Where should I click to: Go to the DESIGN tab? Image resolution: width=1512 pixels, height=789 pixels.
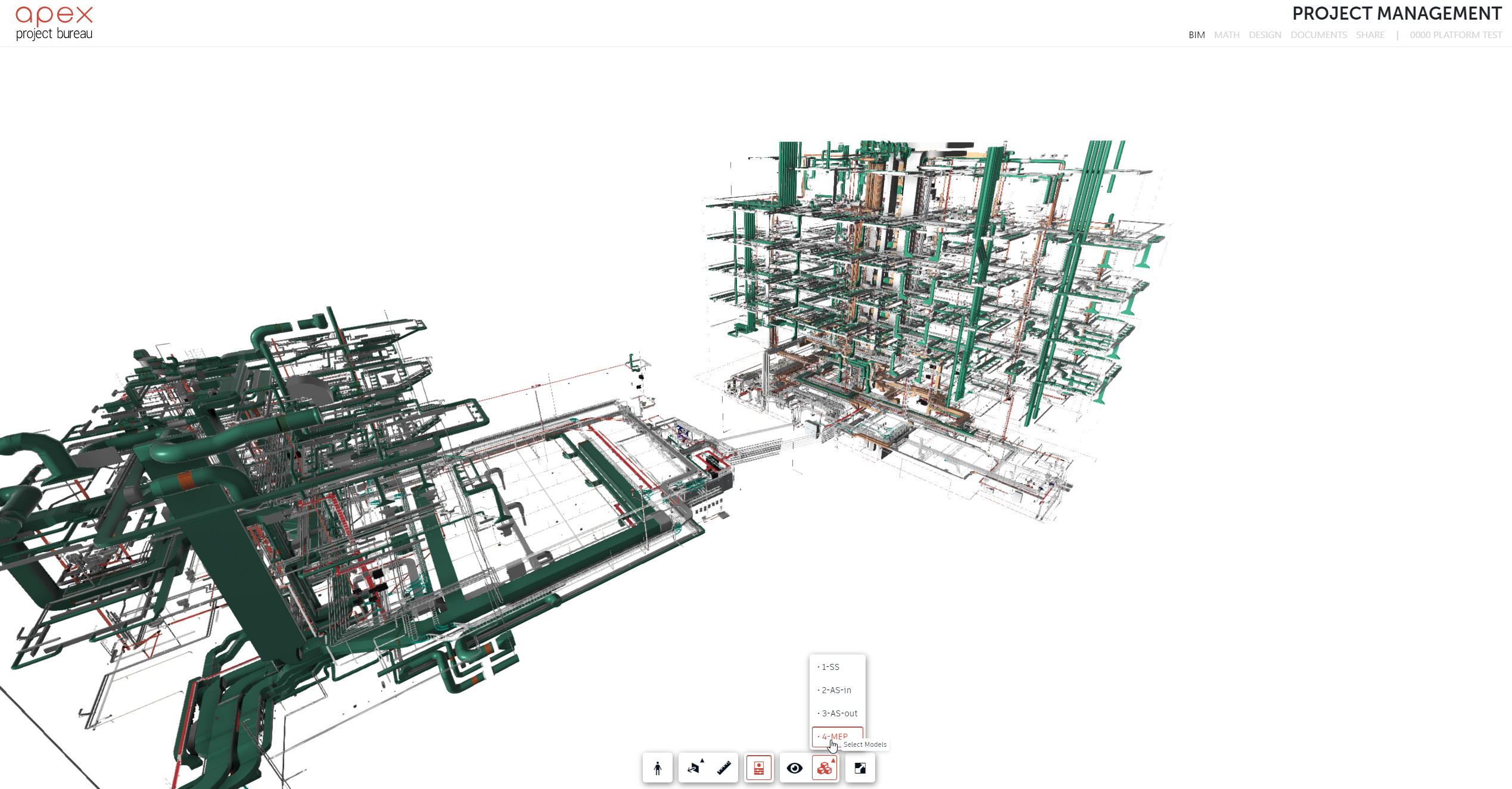[1265, 35]
